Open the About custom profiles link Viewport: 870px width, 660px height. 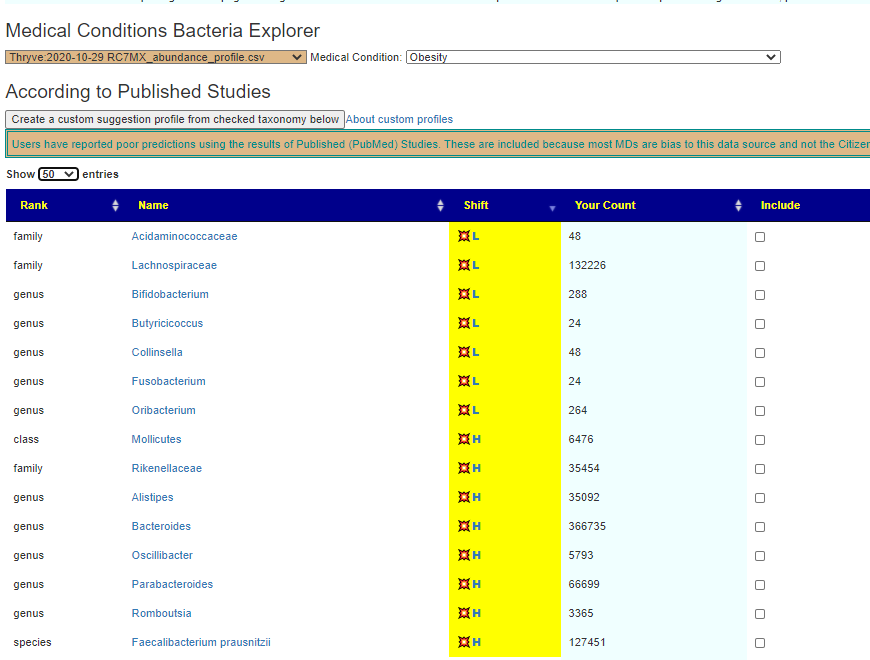(399, 120)
